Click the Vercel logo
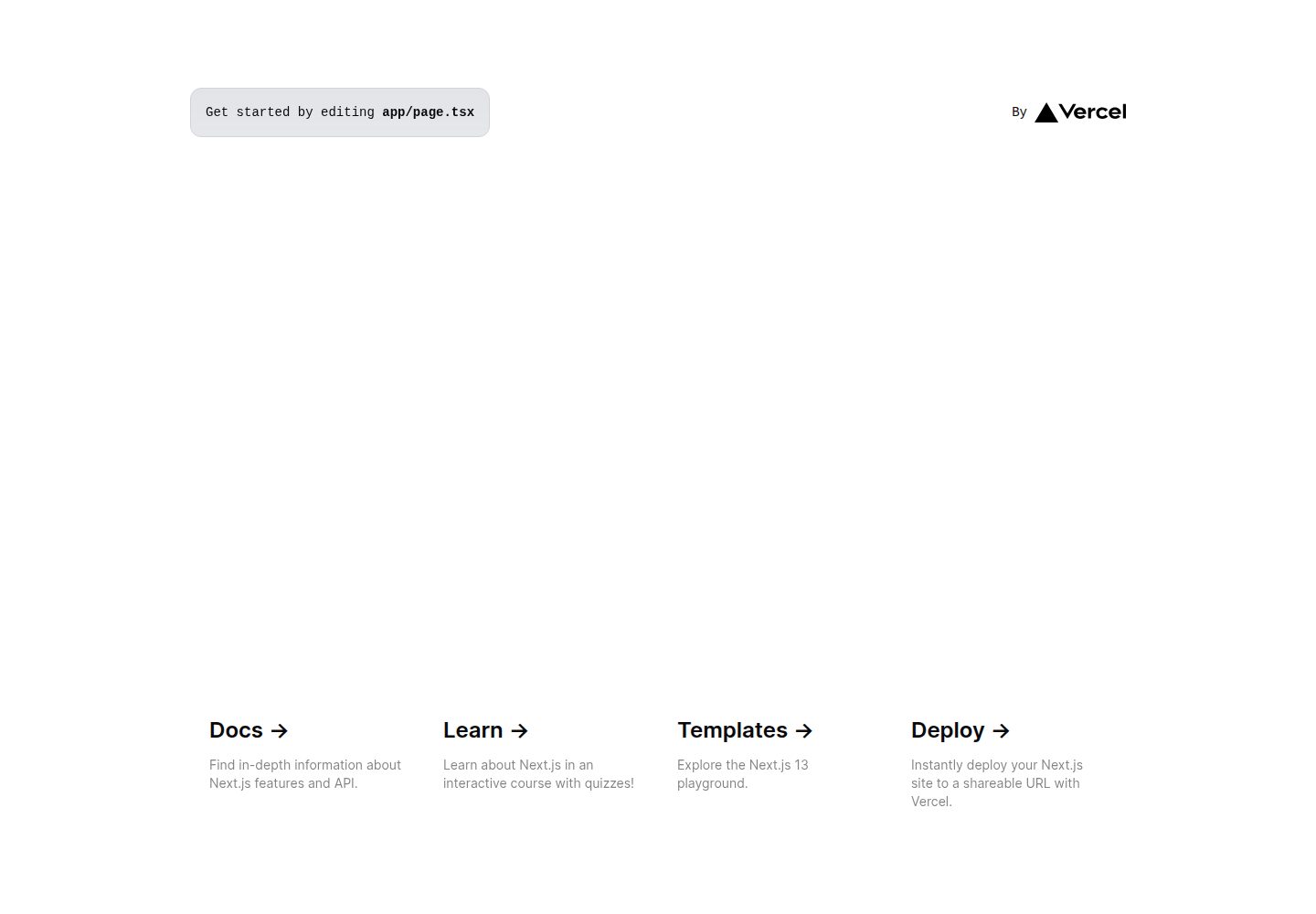 coord(1080,112)
